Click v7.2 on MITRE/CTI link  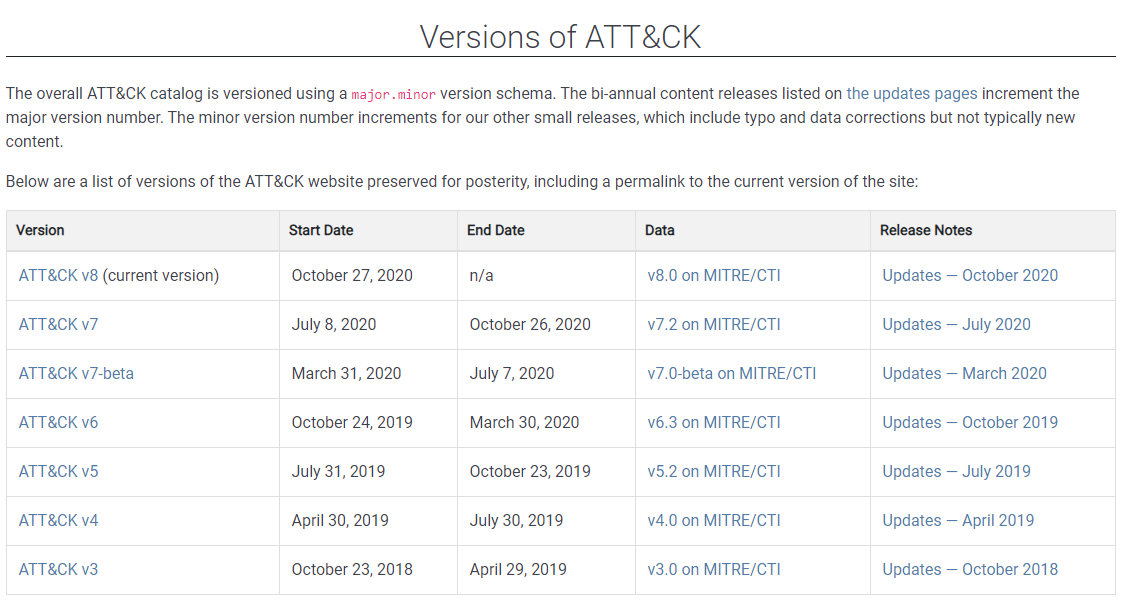click(713, 324)
